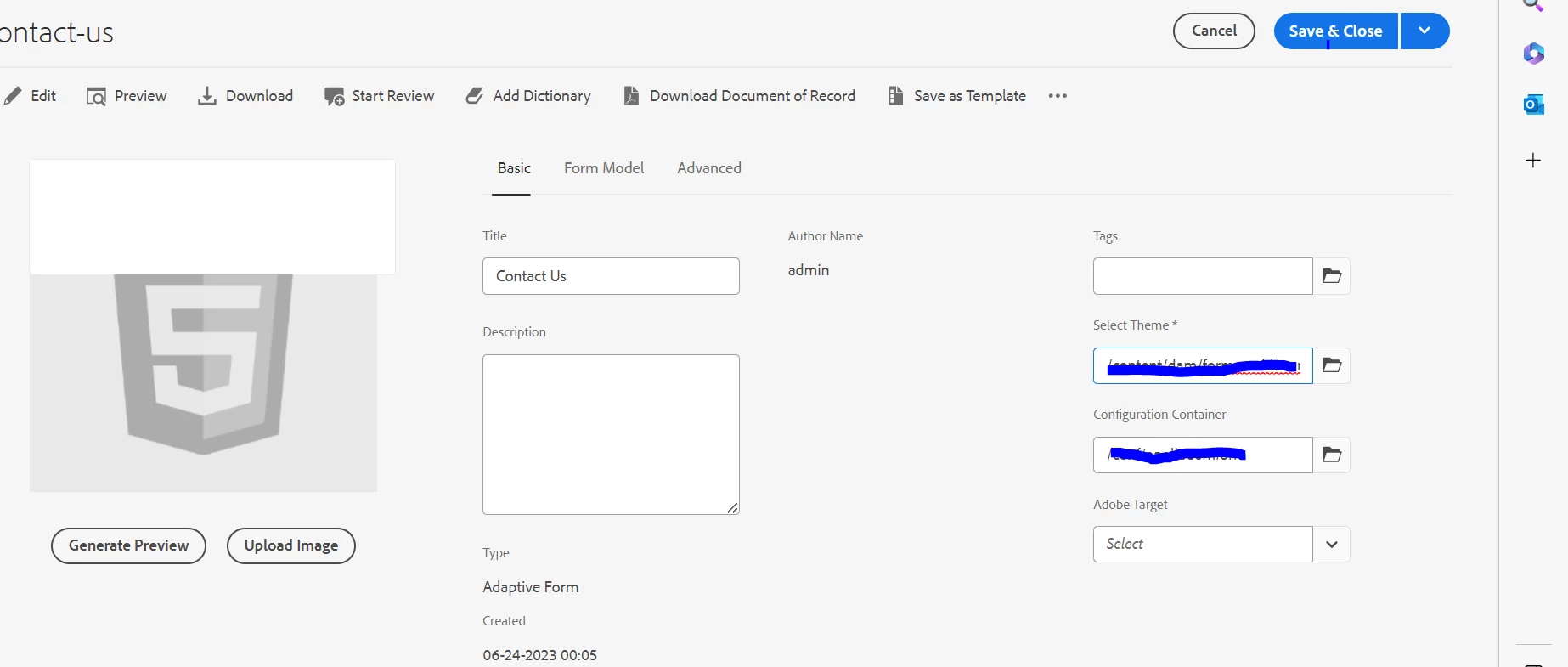The height and width of the screenshot is (667, 1568).
Task: Open Outlook sidebar icon
Action: 1533,105
